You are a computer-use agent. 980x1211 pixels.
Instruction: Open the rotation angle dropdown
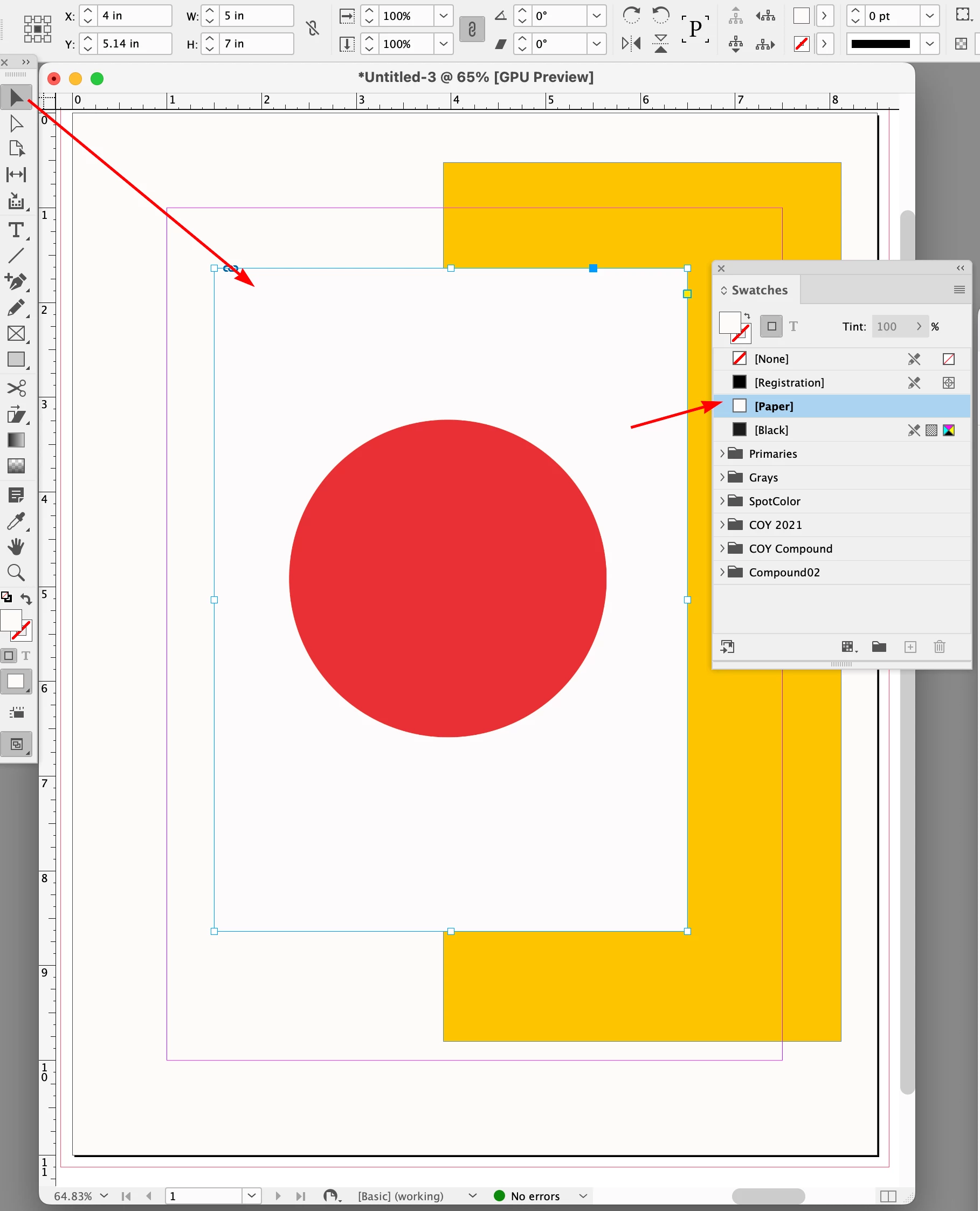click(597, 16)
